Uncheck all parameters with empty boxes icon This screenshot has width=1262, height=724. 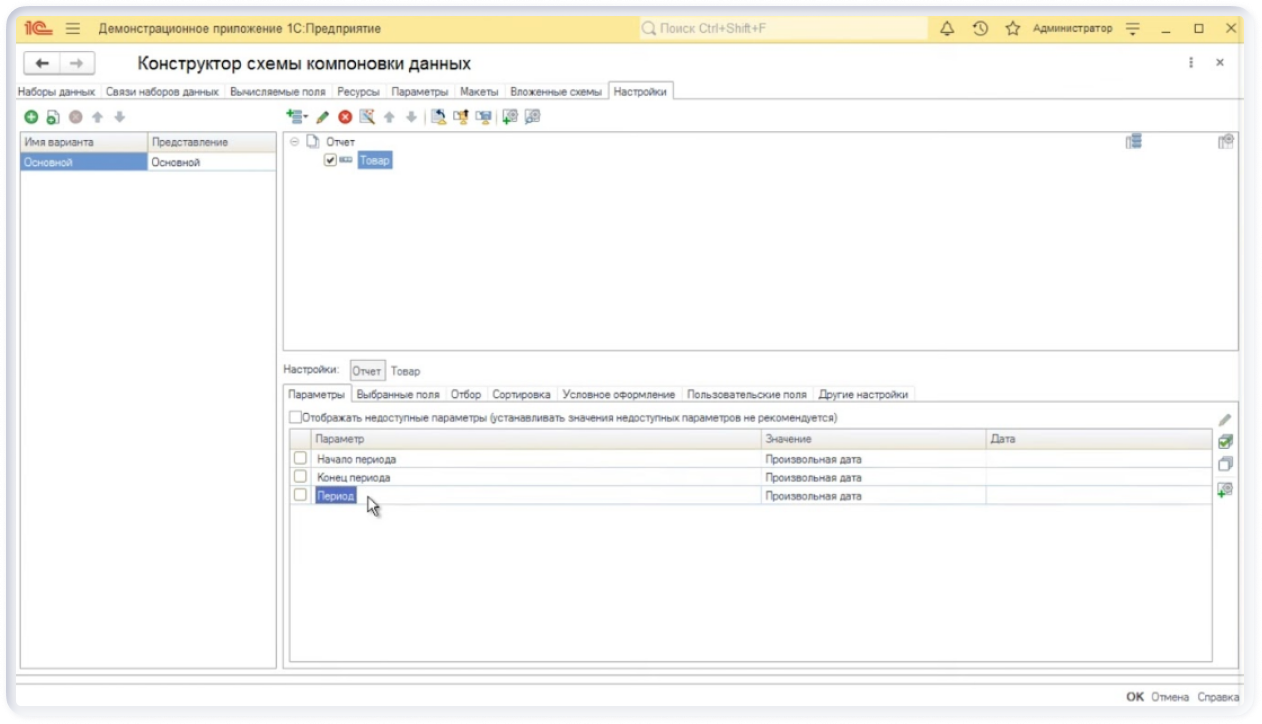click(1225, 464)
